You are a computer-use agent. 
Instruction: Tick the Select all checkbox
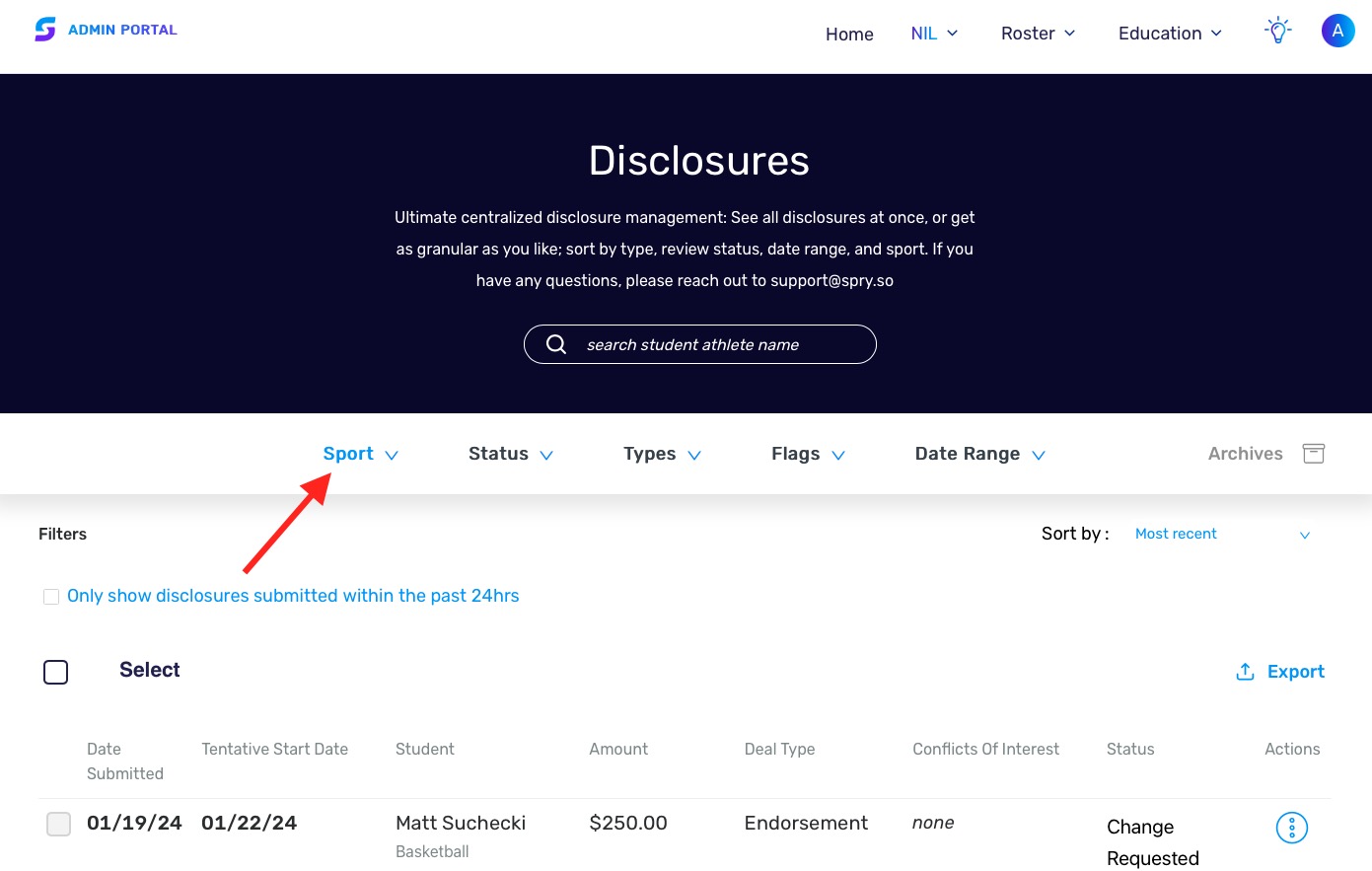[56, 673]
